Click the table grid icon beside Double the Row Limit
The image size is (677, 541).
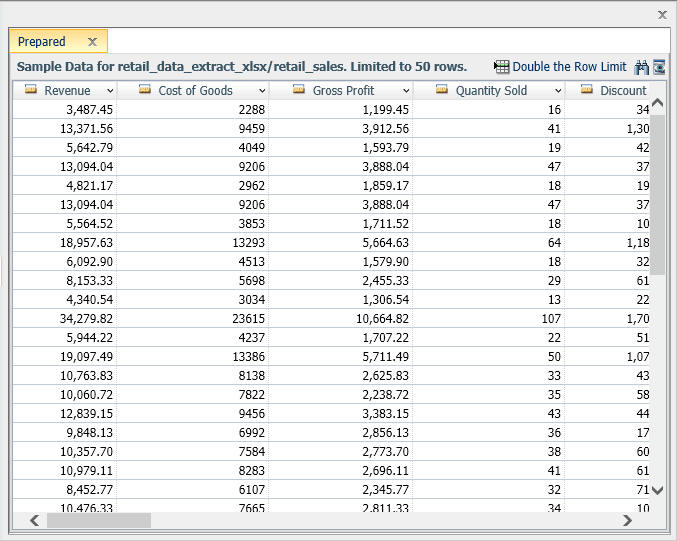[502, 67]
